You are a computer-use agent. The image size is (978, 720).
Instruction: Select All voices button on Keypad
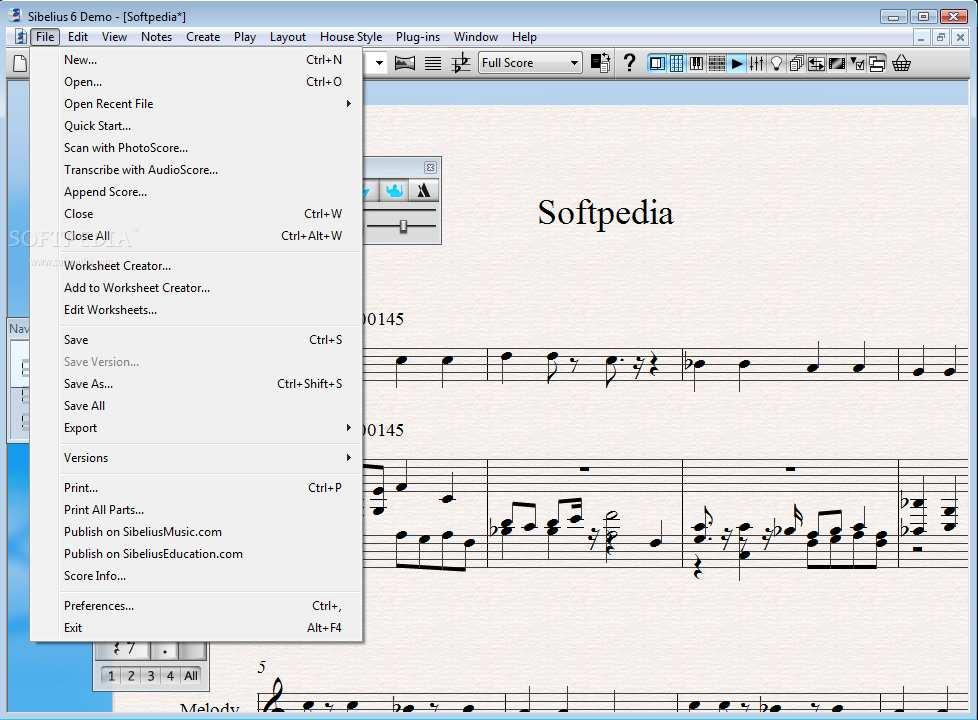pyautogui.click(x=191, y=676)
